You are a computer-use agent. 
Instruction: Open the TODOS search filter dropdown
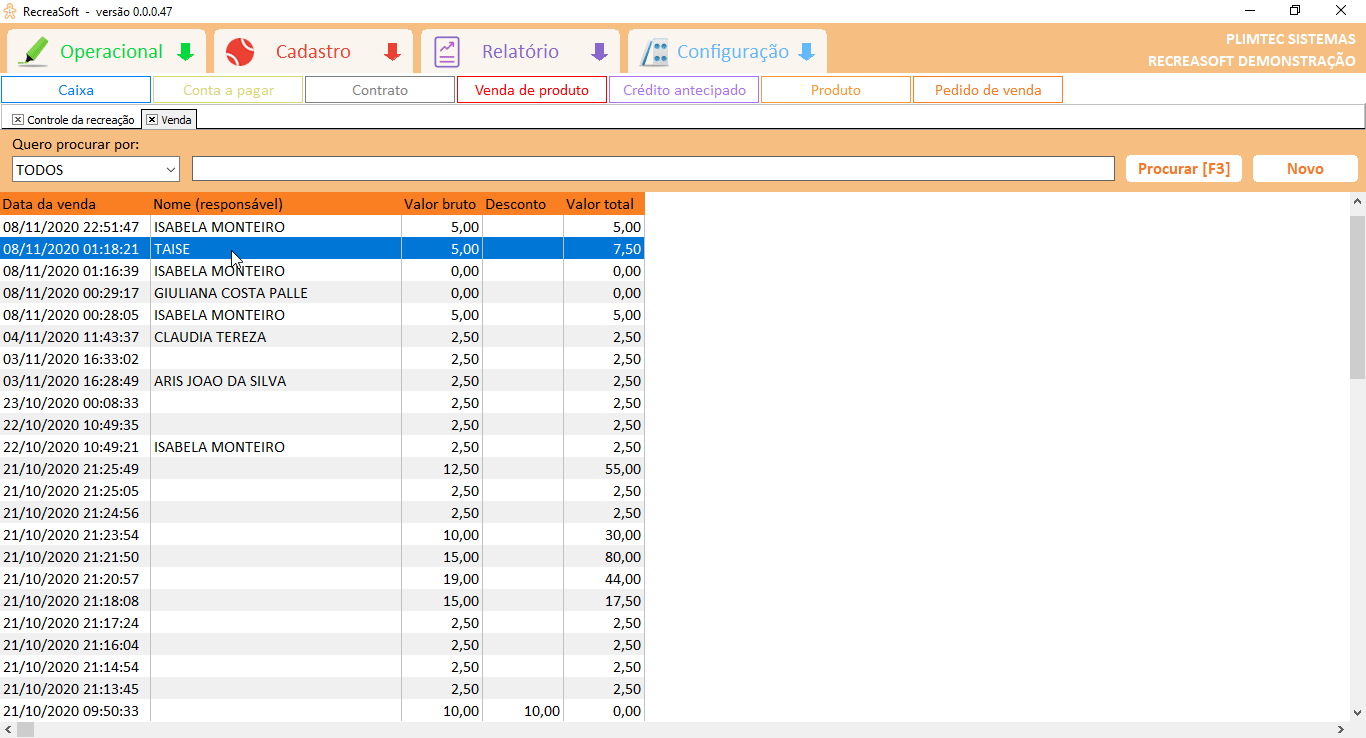pos(170,170)
